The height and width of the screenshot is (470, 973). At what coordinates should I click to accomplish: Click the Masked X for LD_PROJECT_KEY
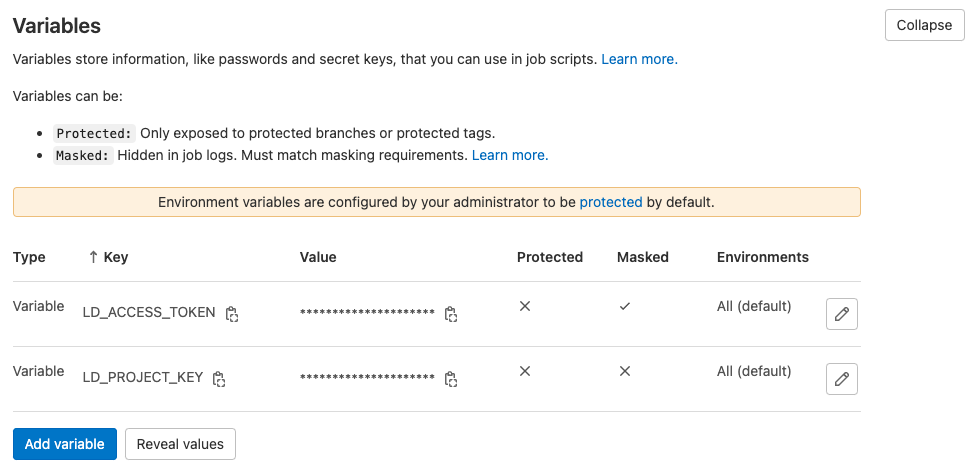click(625, 371)
